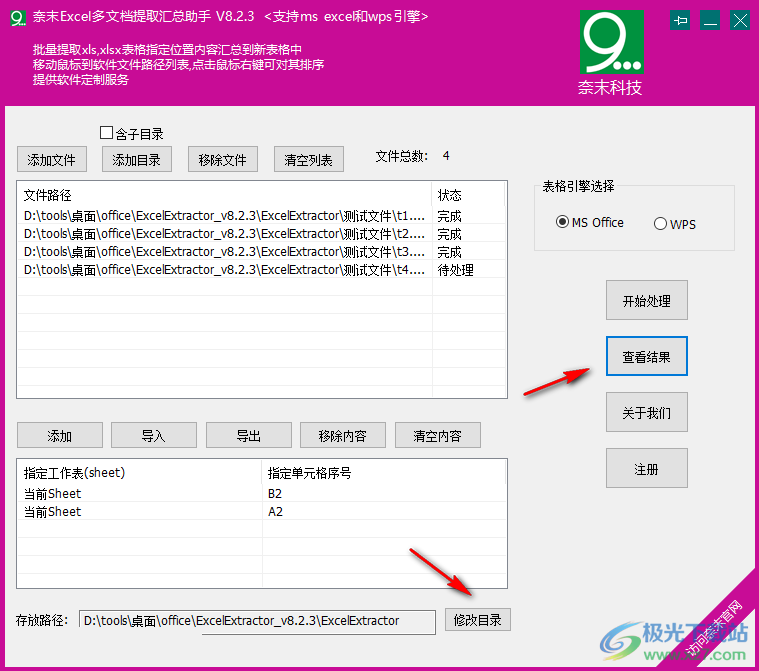Click the 移除文件 button

click(223, 159)
